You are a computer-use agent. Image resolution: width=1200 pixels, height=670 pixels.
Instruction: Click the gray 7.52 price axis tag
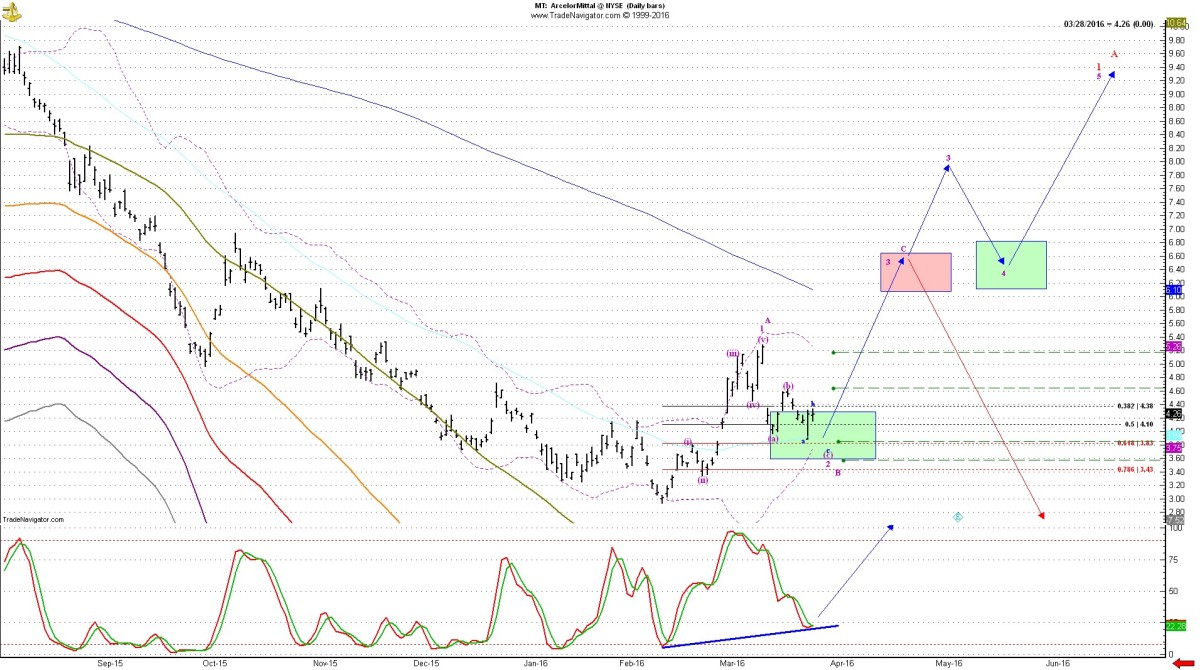[1175, 519]
